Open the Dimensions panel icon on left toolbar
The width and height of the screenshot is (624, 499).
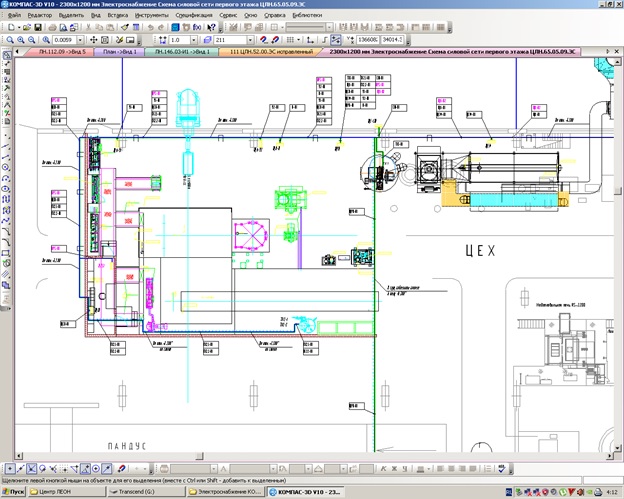click(x=7, y=64)
